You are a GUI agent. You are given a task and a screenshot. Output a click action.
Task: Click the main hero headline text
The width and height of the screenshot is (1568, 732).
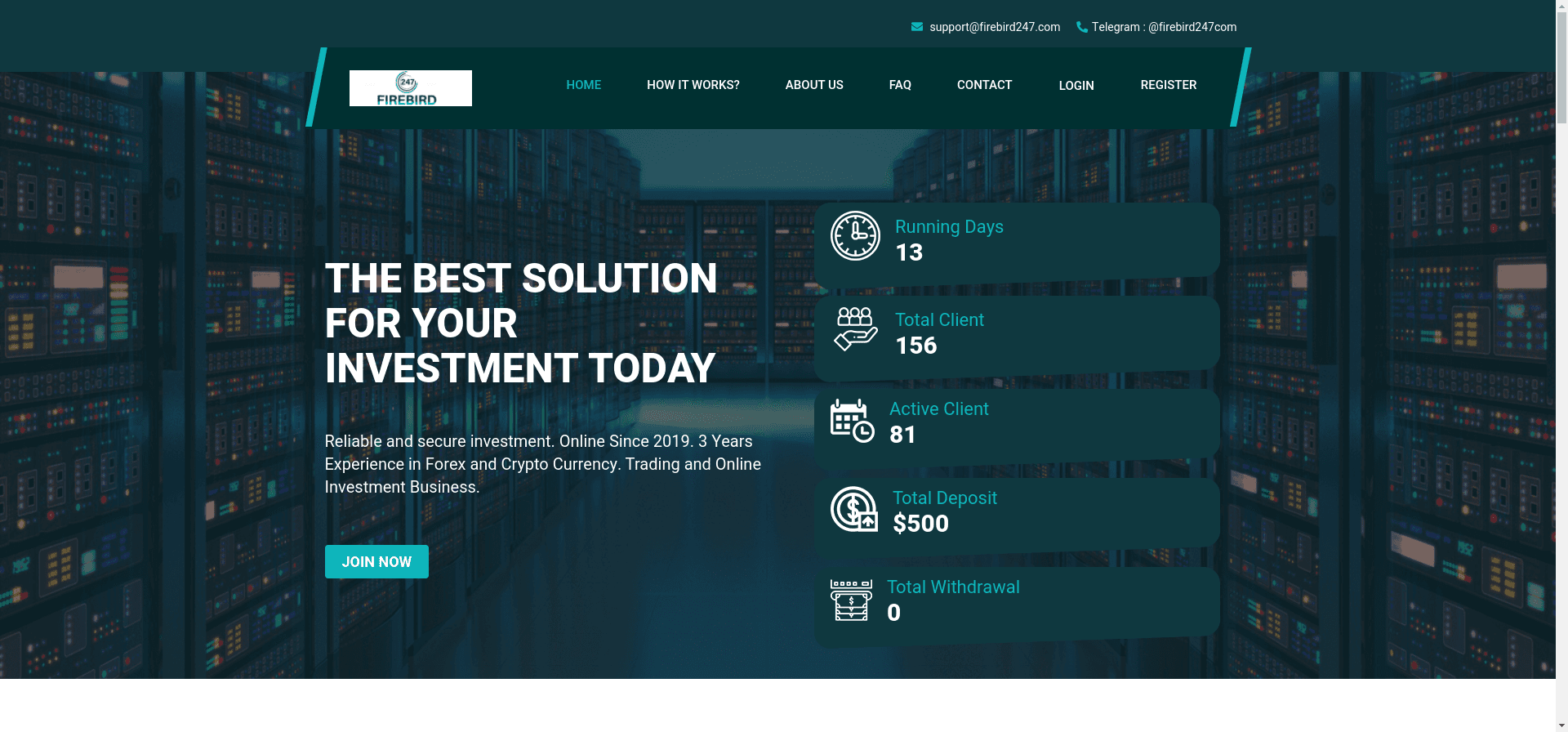pos(521,324)
